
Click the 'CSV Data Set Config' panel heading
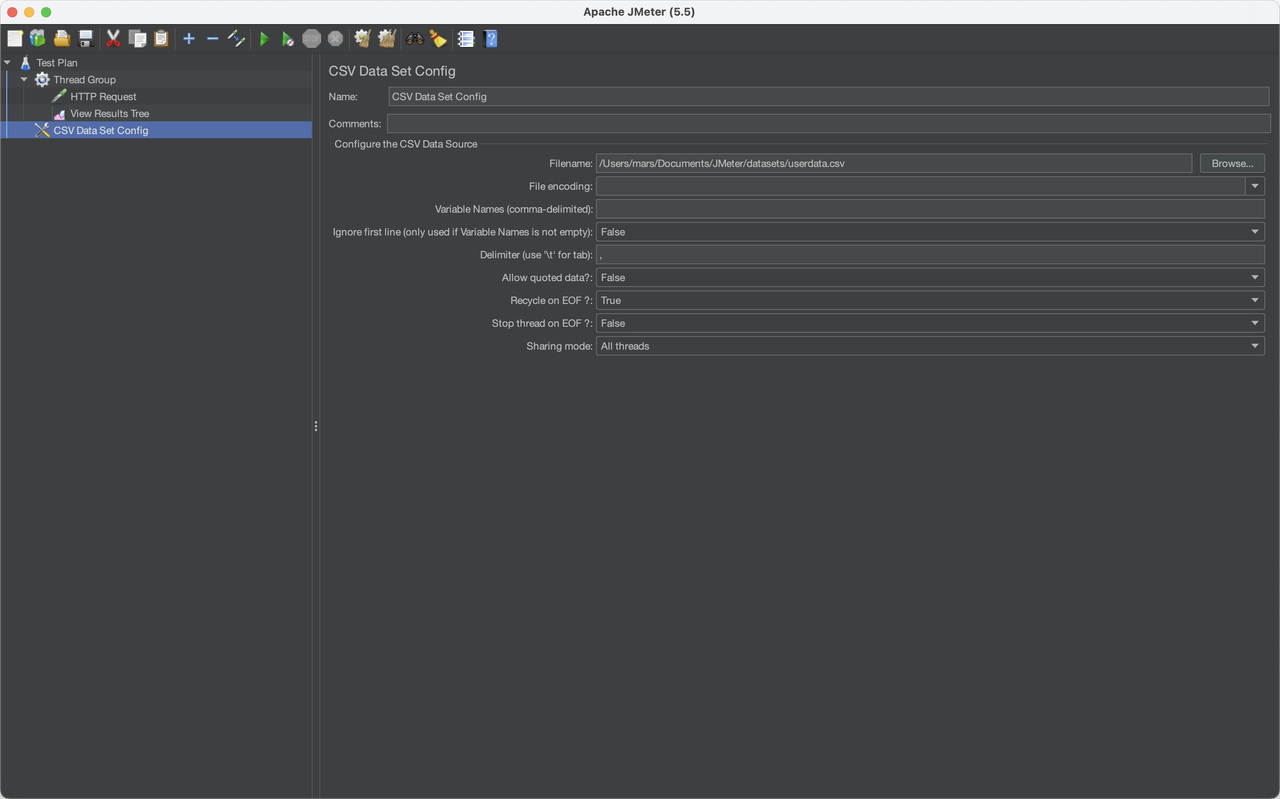pos(392,71)
